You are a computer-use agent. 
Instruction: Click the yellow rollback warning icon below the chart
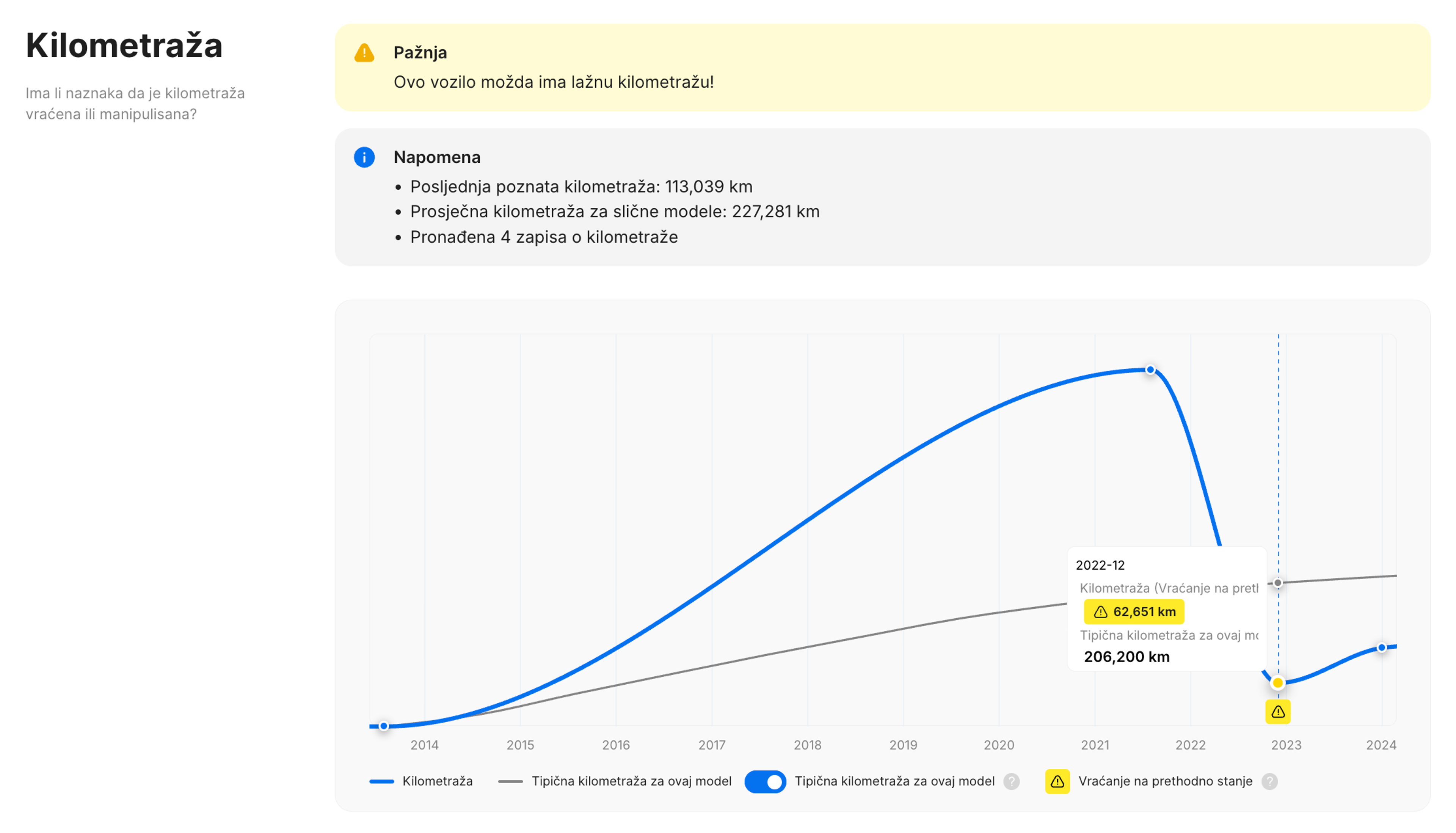[x=1277, y=712]
